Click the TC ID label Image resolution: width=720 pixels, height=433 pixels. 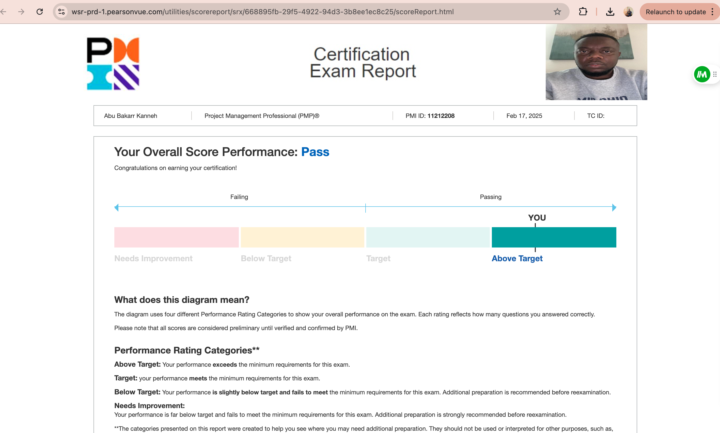point(596,116)
